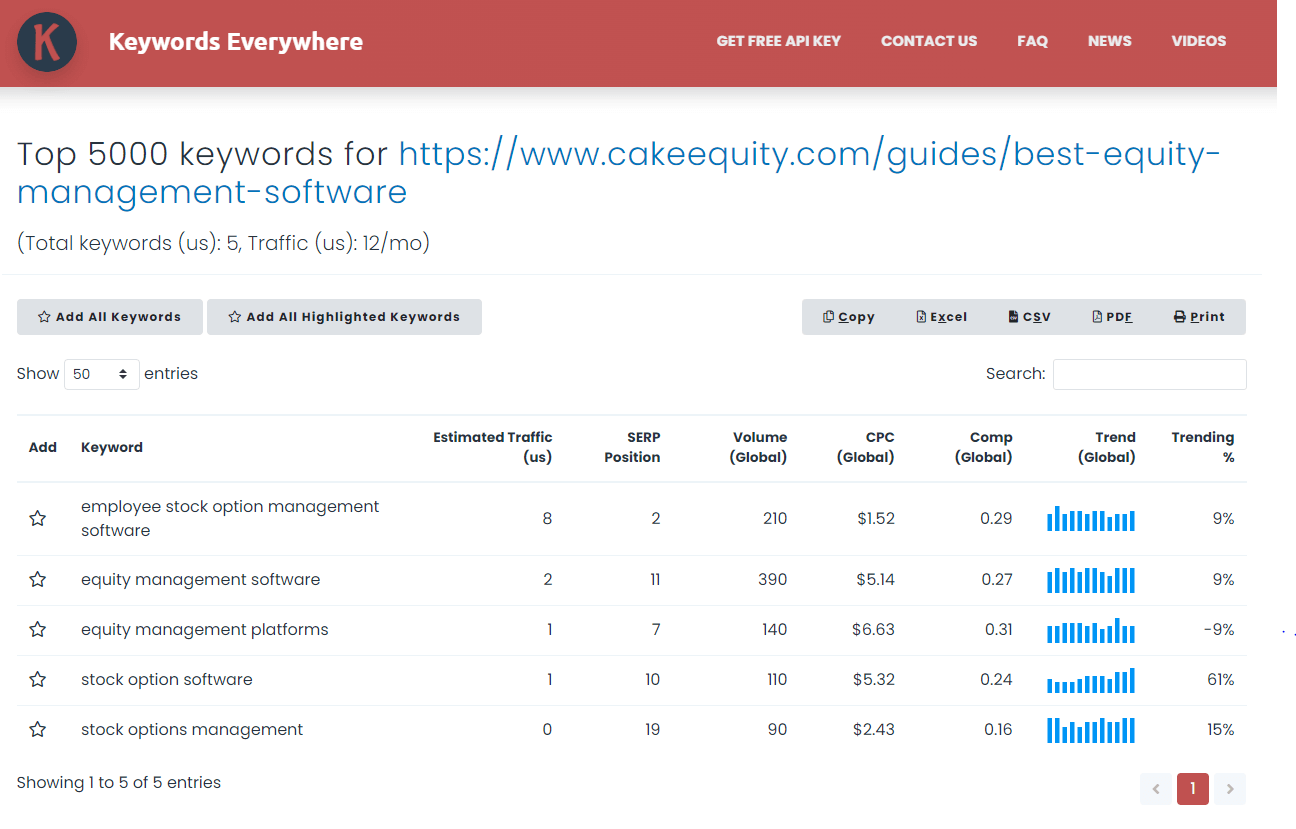This screenshot has height=829, width=1296.
Task: Star the 'stock options management' keyword
Action: tap(38, 729)
